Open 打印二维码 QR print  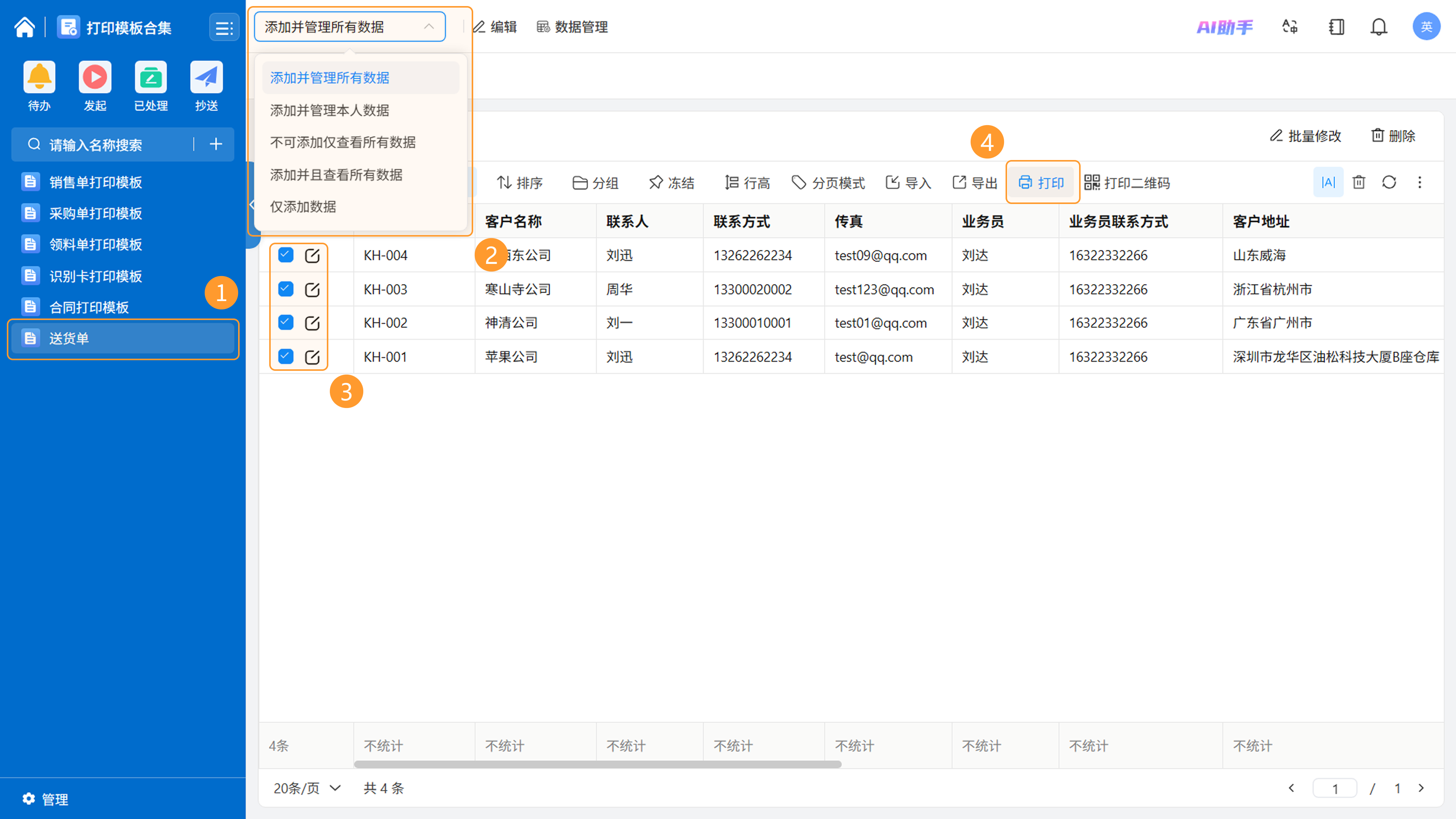[1128, 182]
